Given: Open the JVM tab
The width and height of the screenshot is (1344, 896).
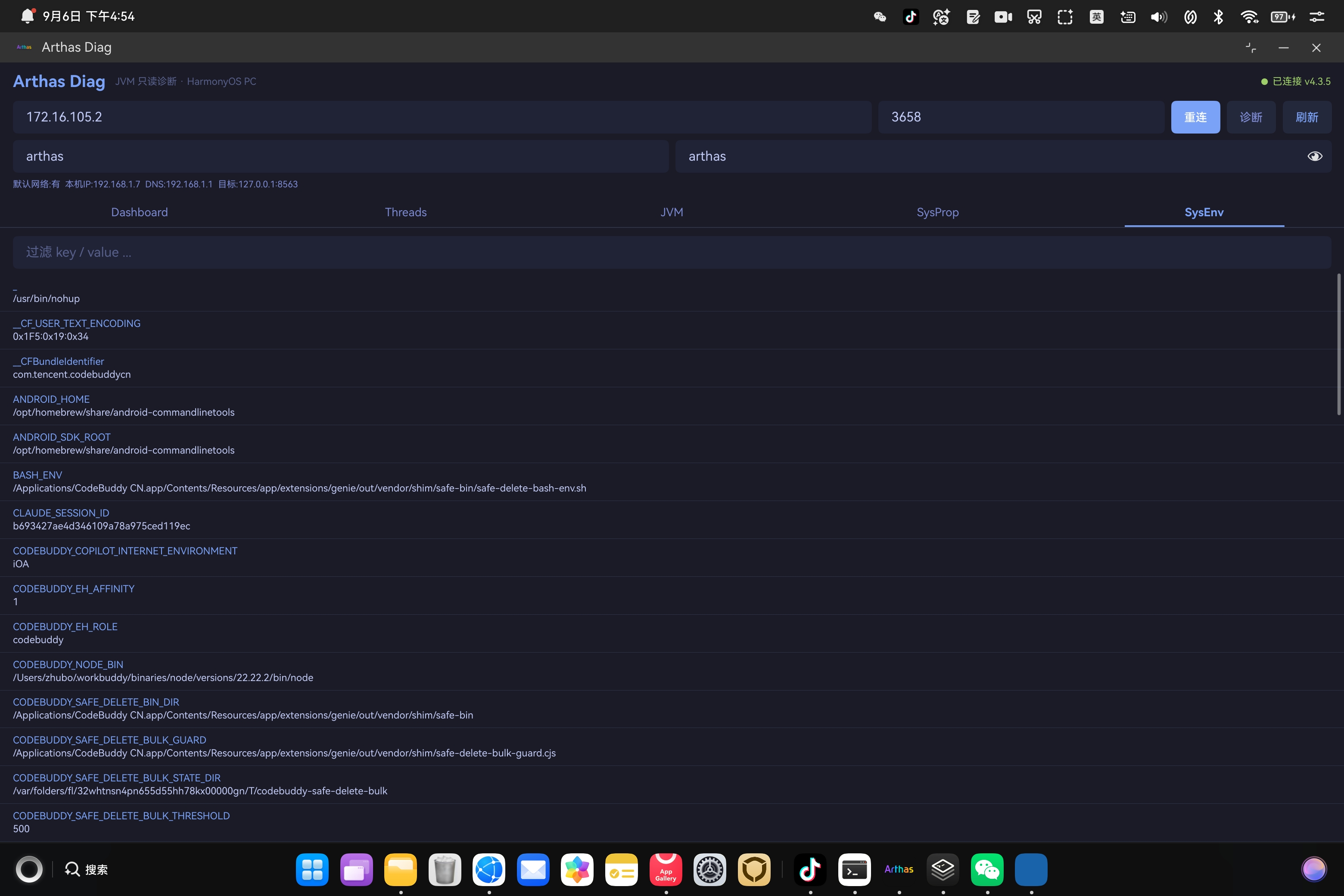Looking at the screenshot, I should (x=672, y=212).
